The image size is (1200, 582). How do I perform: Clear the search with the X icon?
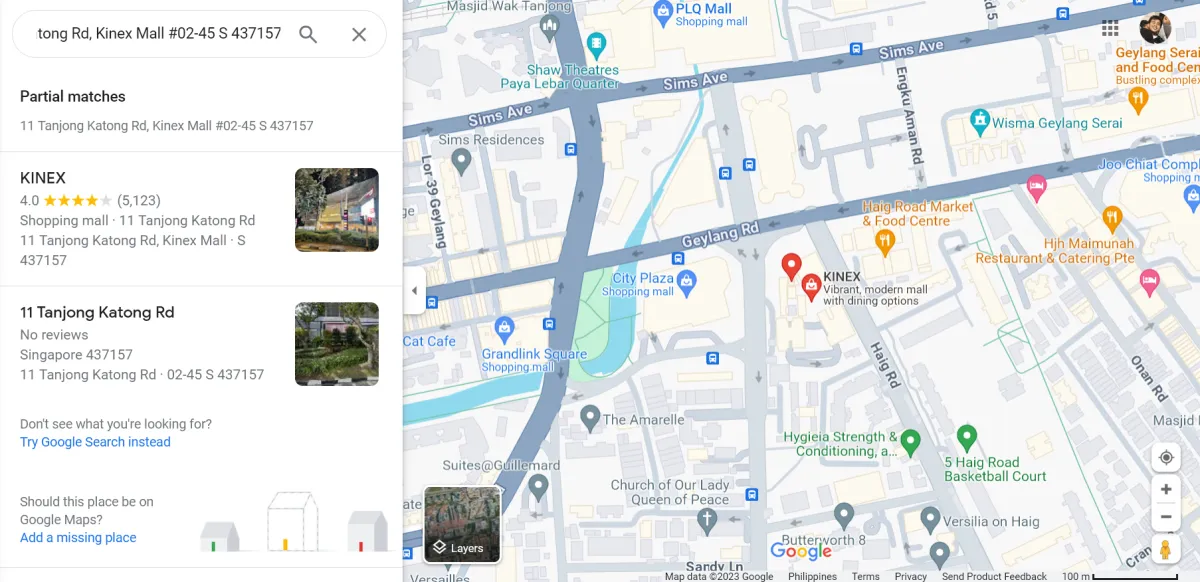[x=359, y=34]
